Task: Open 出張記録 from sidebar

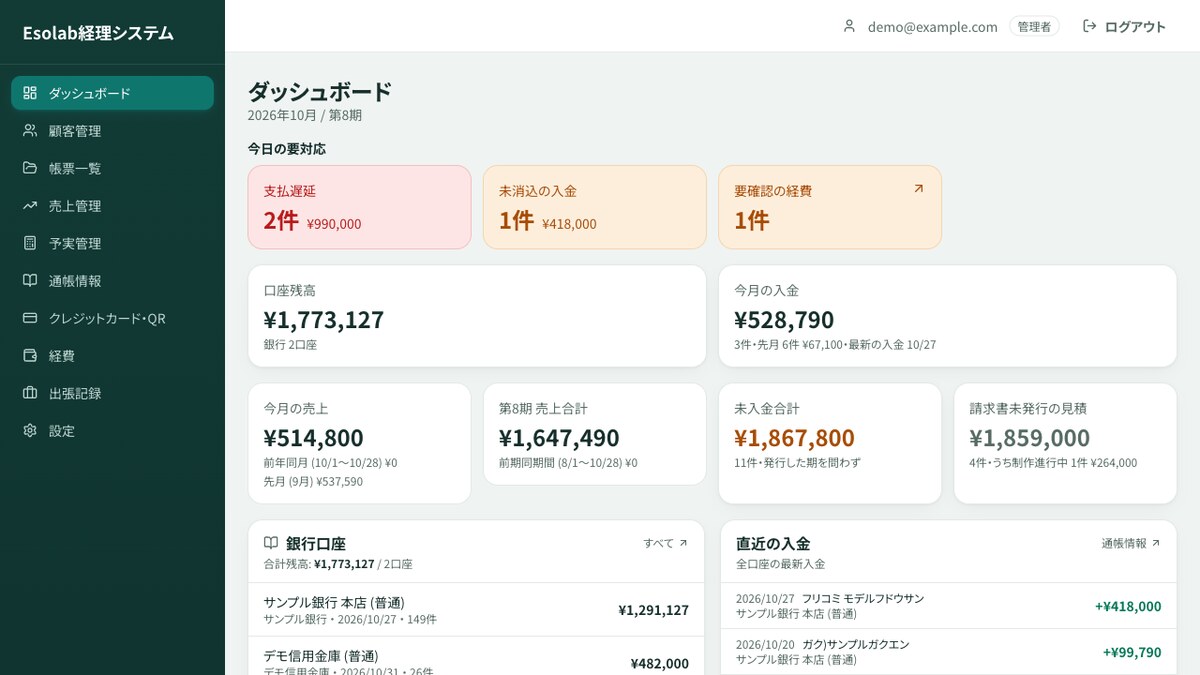Action: pyautogui.click(x=112, y=393)
